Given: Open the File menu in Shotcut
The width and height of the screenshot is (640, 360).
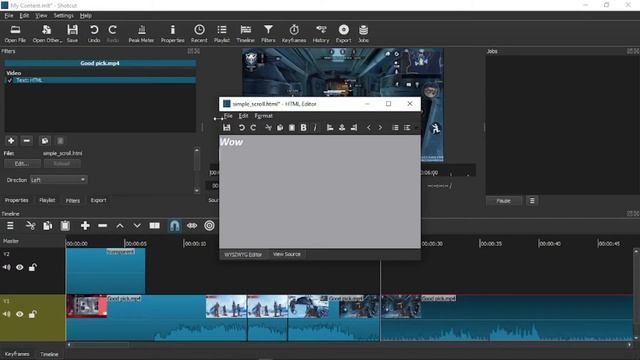Looking at the screenshot, I should coord(9,16).
